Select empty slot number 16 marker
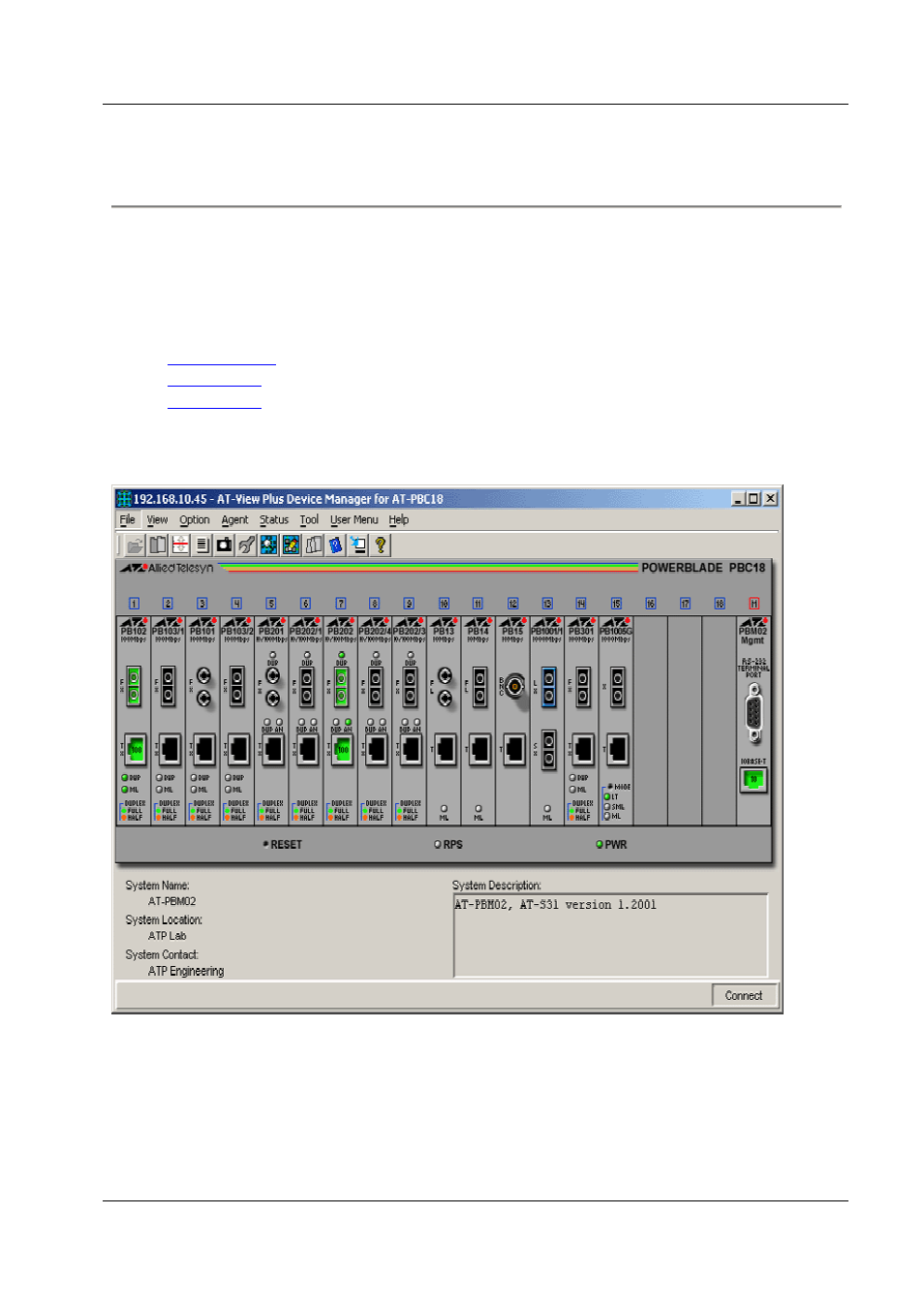Screen dimensions: 924x1308 coord(651,604)
